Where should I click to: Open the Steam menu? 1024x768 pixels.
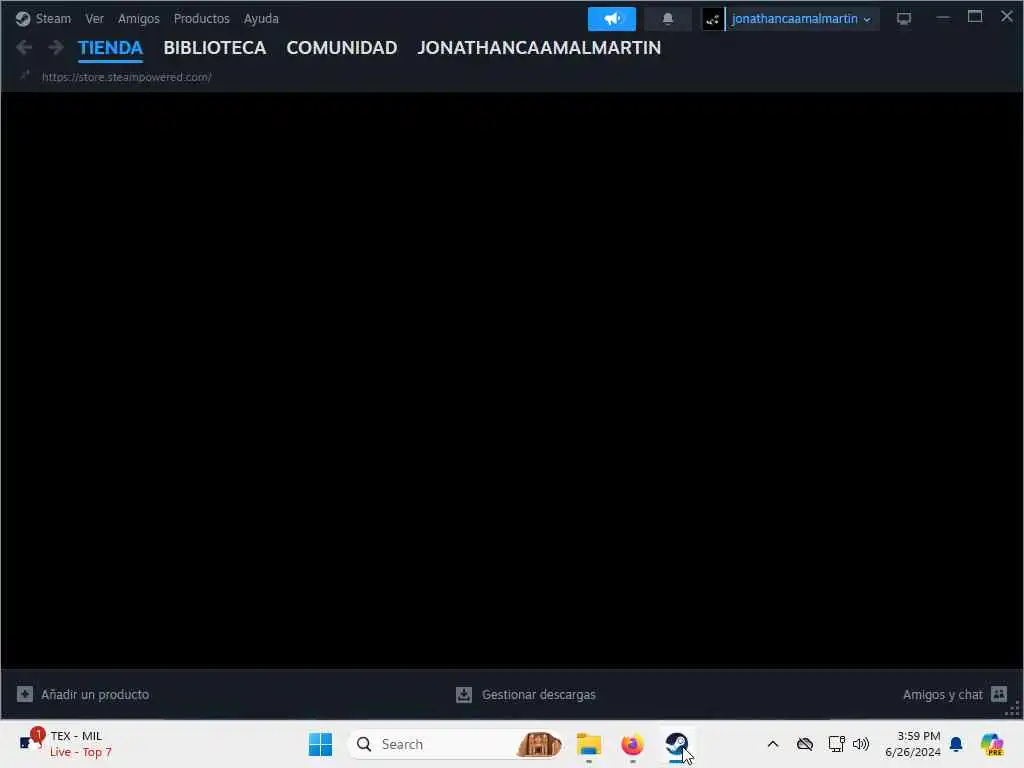click(53, 18)
